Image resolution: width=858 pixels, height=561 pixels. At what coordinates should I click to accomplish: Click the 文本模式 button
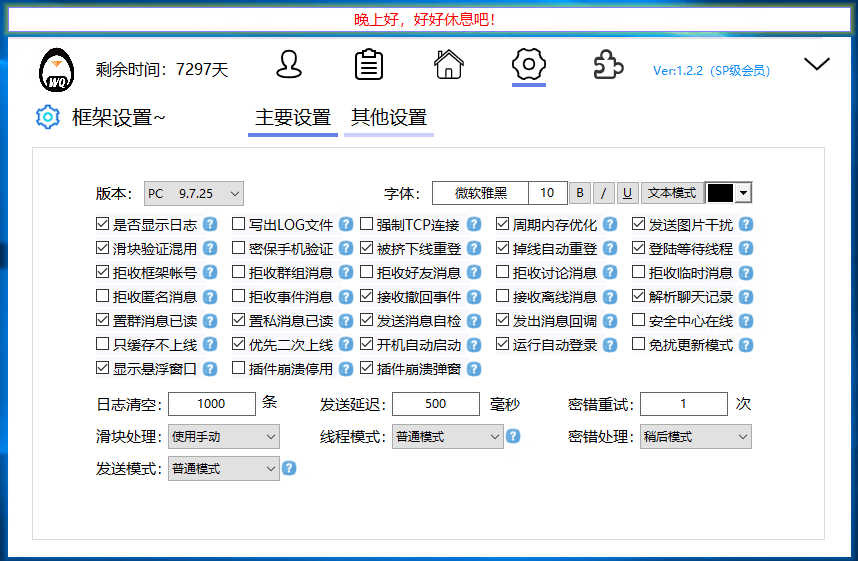tap(672, 193)
